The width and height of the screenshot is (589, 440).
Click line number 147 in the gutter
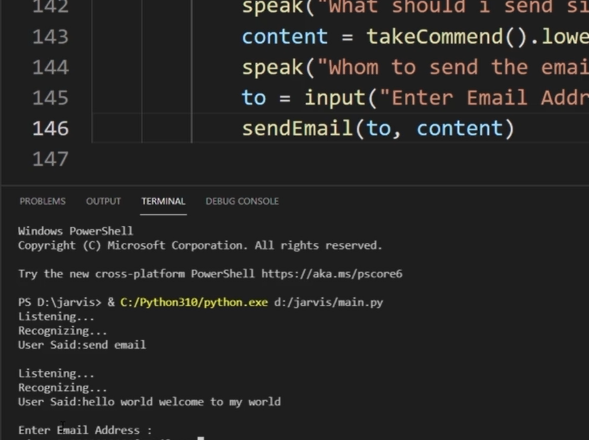51,159
